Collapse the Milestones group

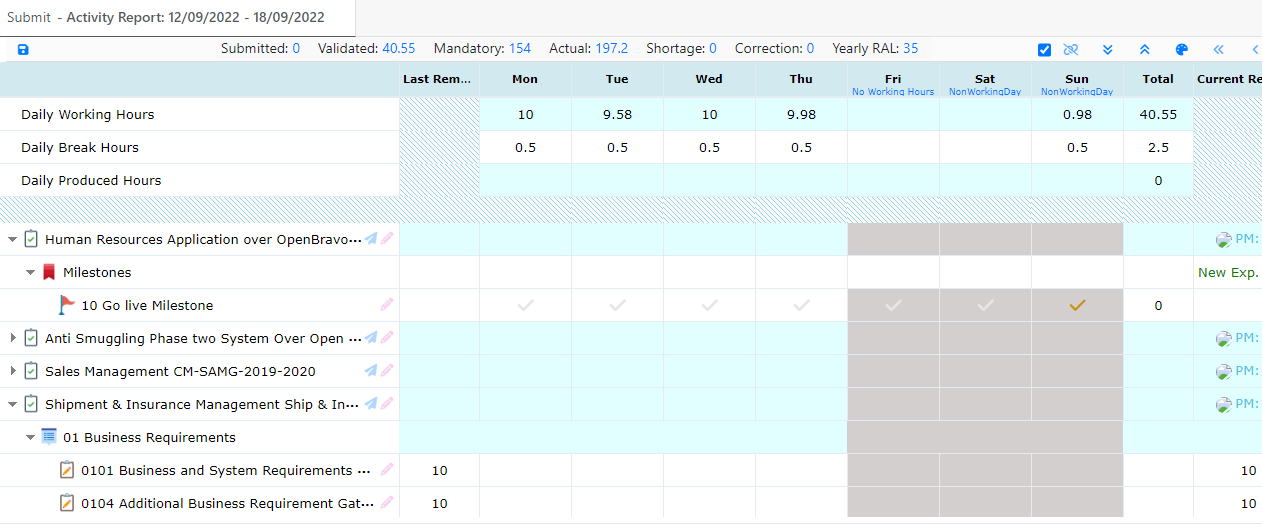[31, 272]
